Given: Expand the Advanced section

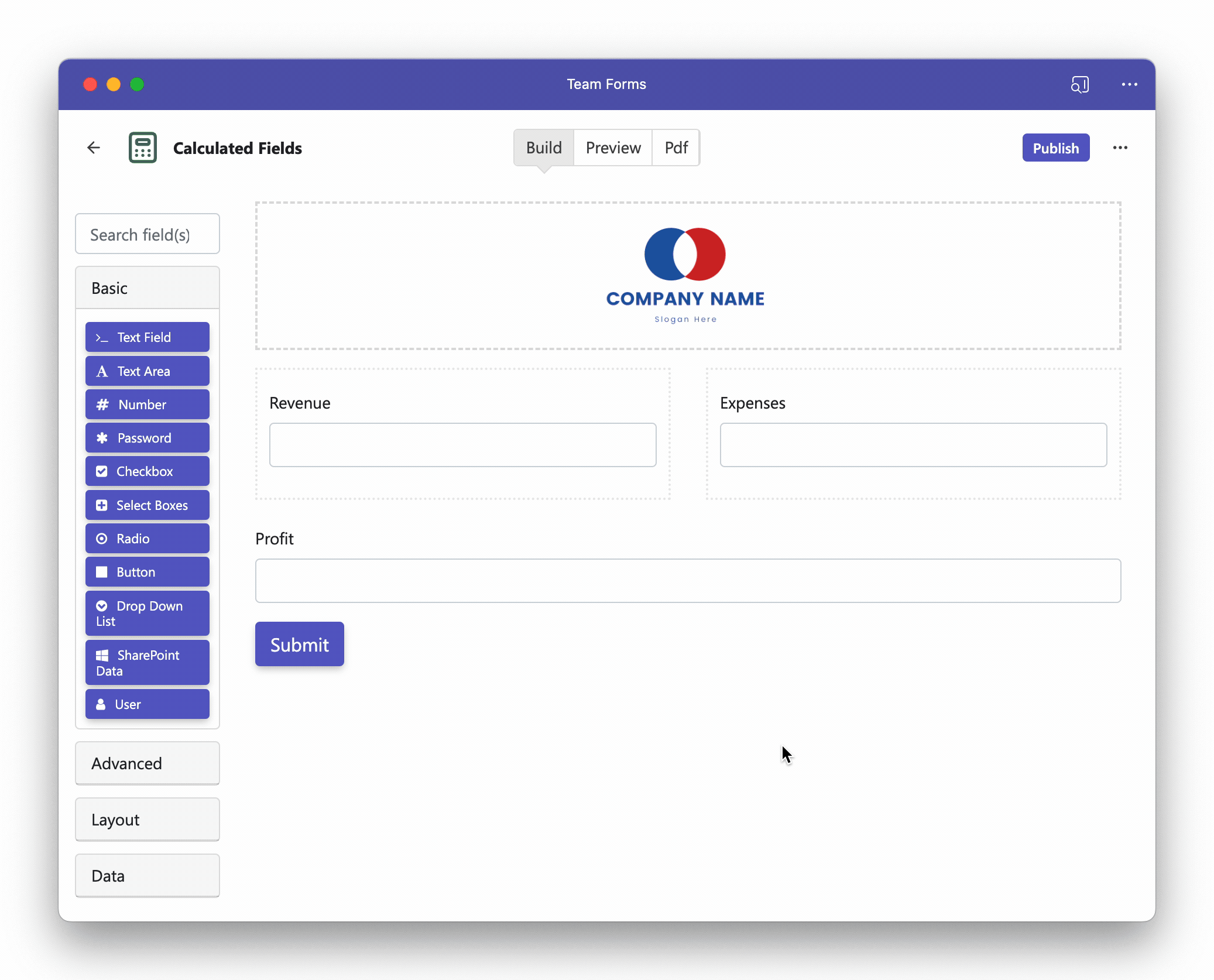Looking at the screenshot, I should pyautogui.click(x=148, y=763).
